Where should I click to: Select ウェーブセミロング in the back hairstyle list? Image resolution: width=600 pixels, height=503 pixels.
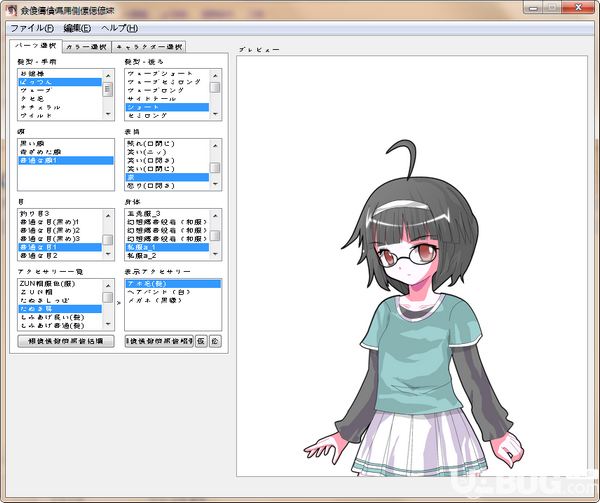pyautogui.click(x=167, y=82)
